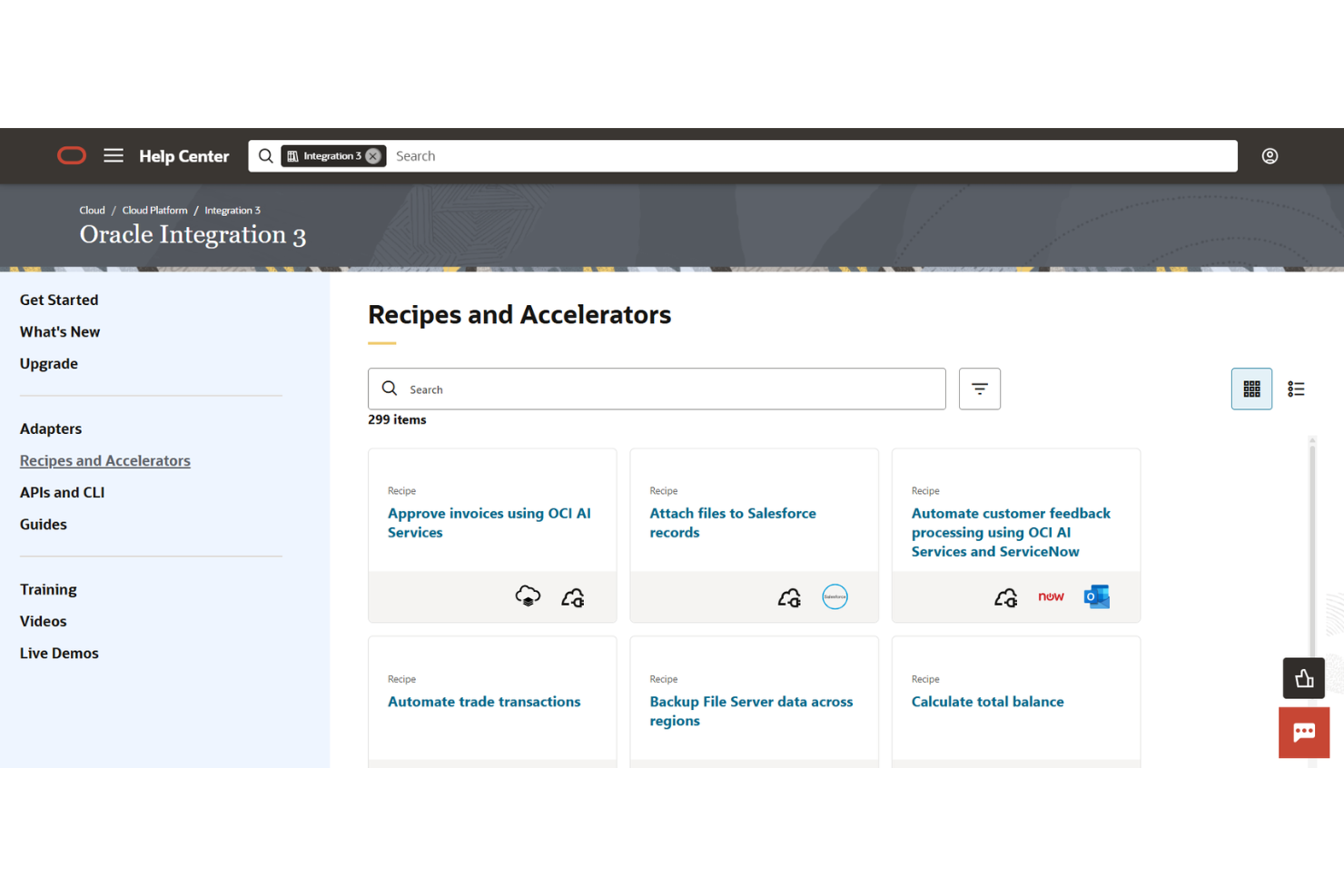This screenshot has width=1344, height=896.
Task: Go to Cloud Platform breadcrumb link
Action: 154,211
